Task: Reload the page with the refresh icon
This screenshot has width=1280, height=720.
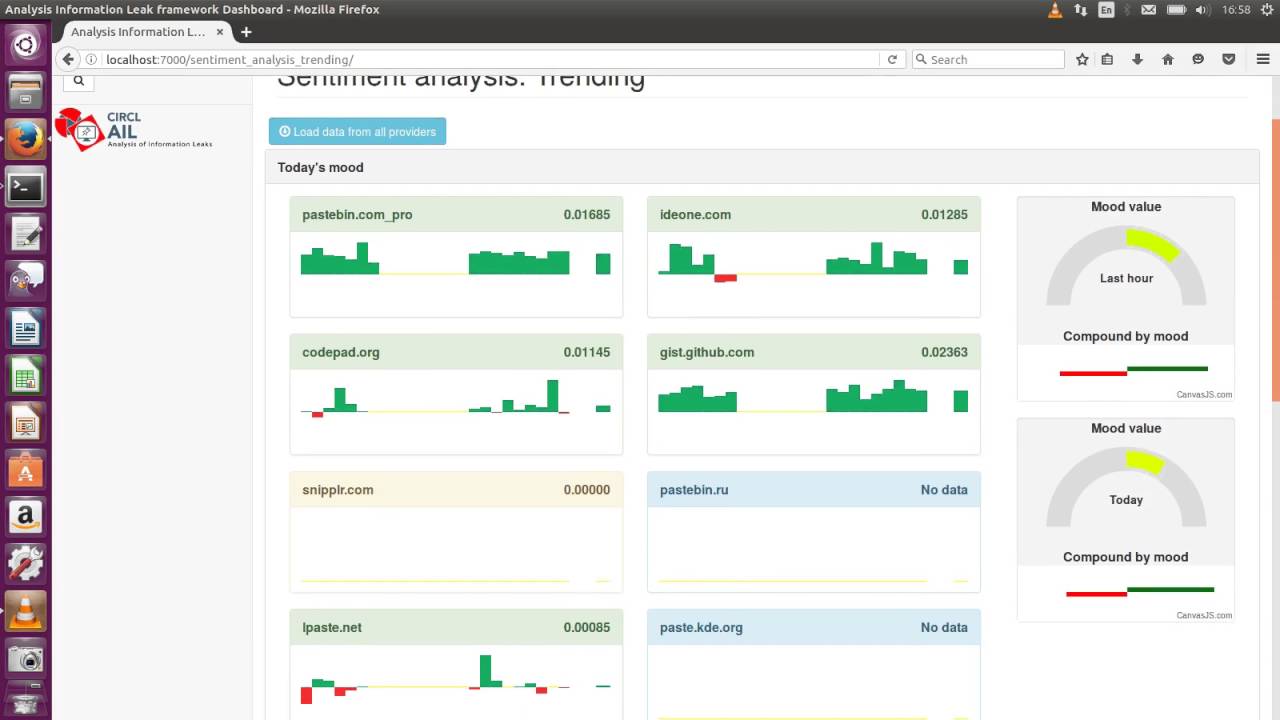Action: click(x=892, y=59)
